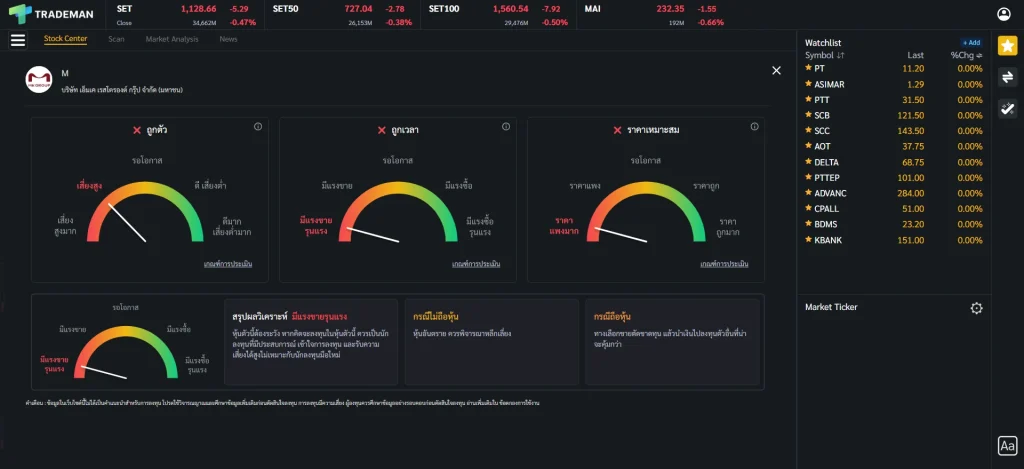Click the swap arrows sidebar icon

(1007, 77)
